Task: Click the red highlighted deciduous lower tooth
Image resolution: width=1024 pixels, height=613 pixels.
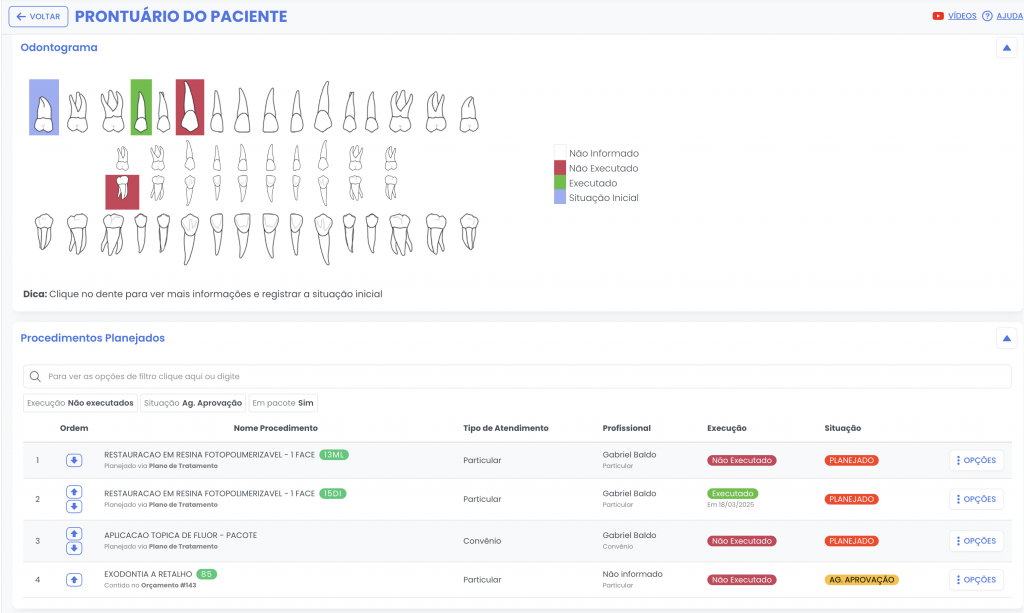Action: click(122, 191)
